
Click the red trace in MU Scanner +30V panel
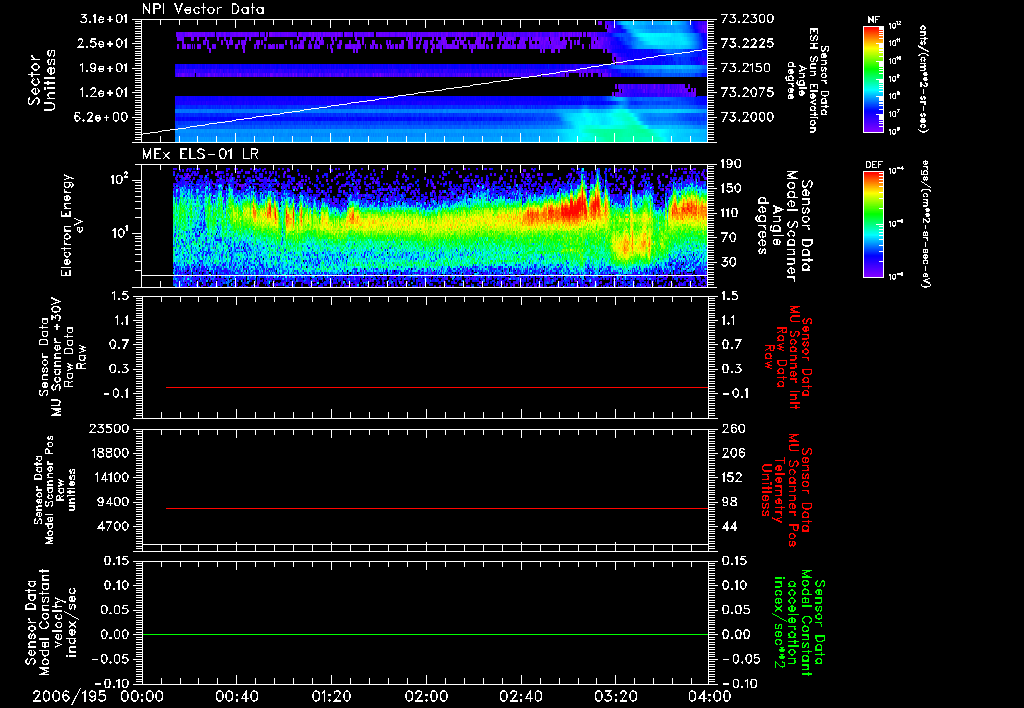(437, 387)
